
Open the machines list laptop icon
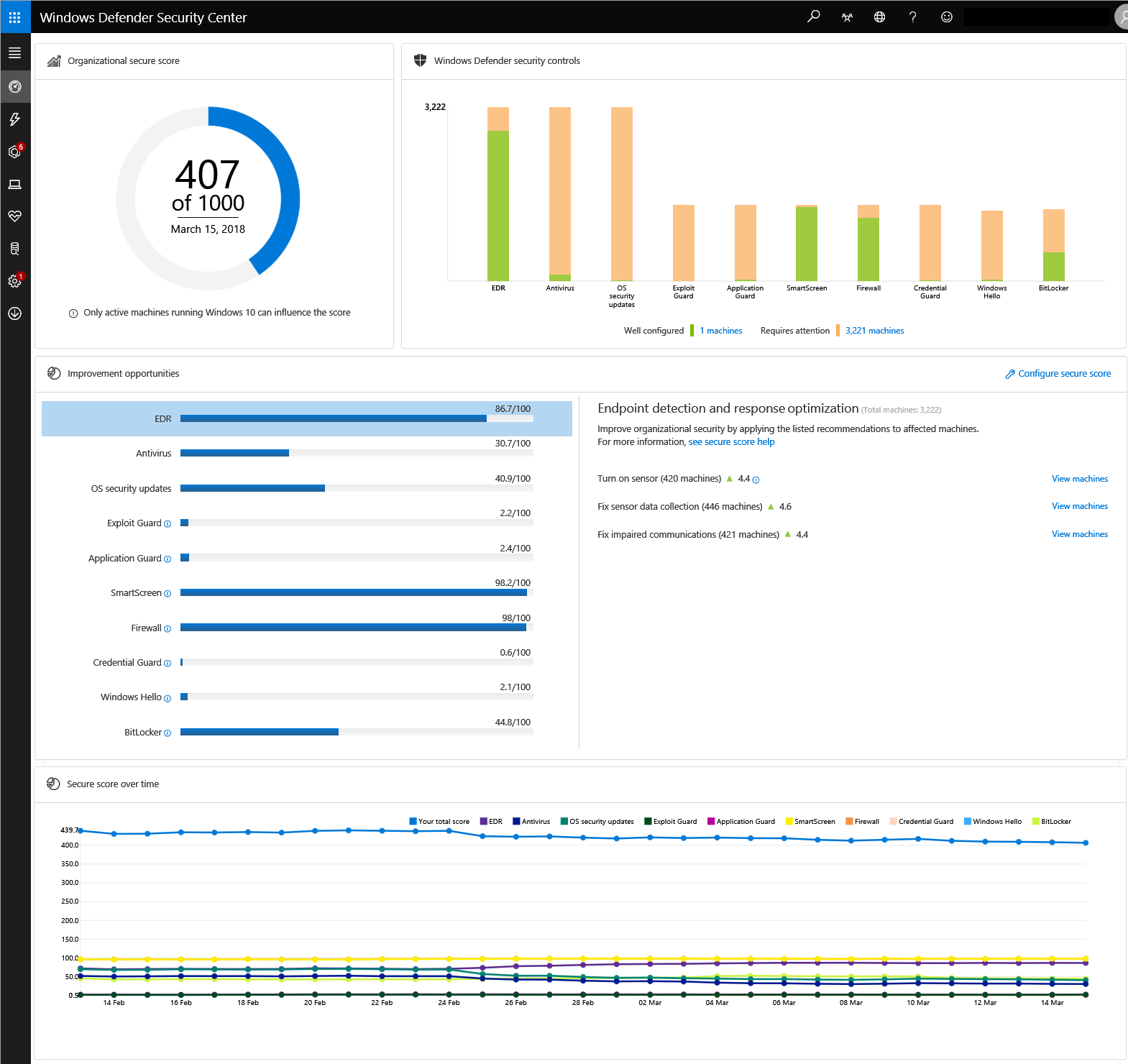coord(15,185)
